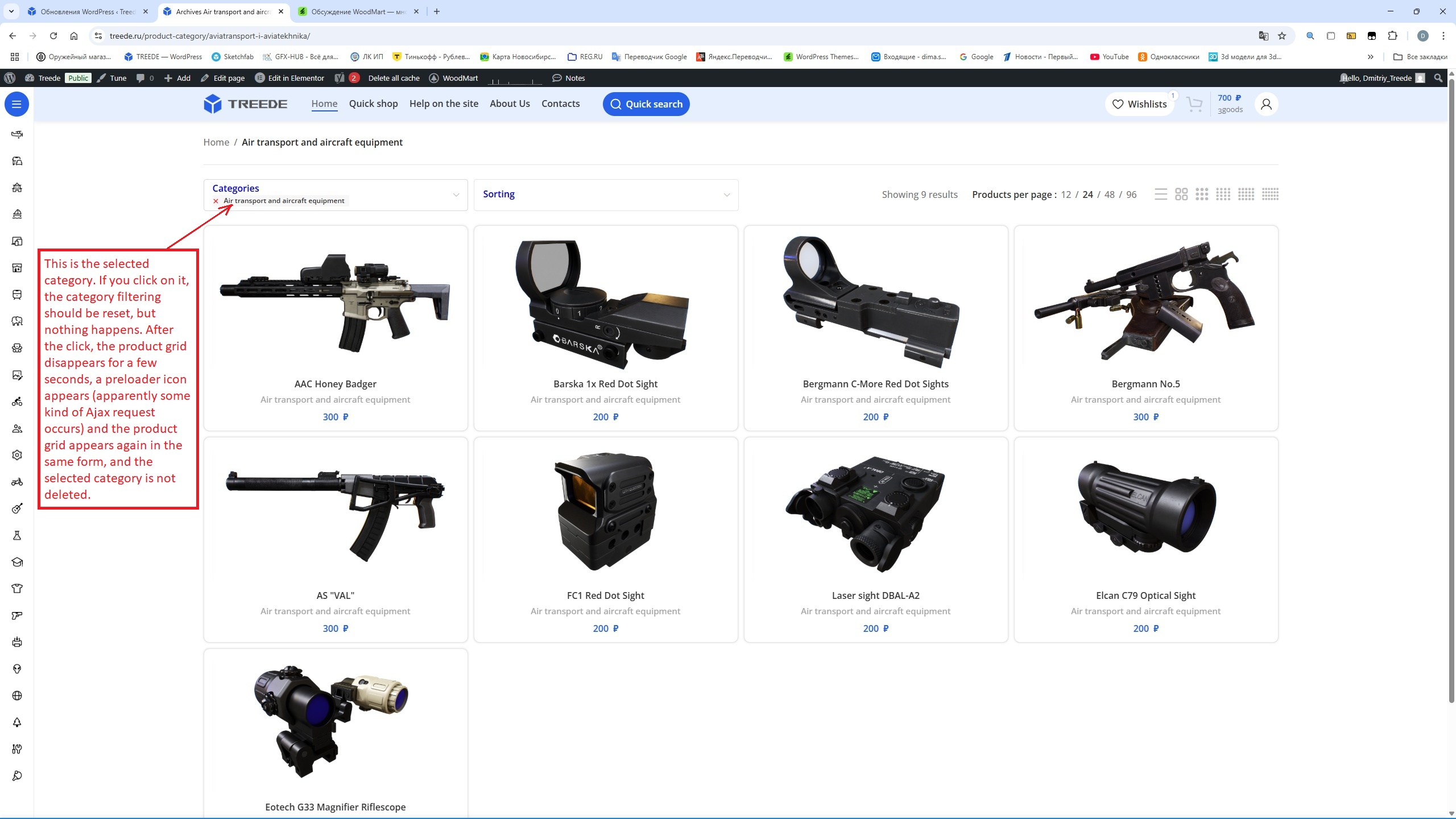
Task: Remove the selected Air transport category filter
Action: 216,201
